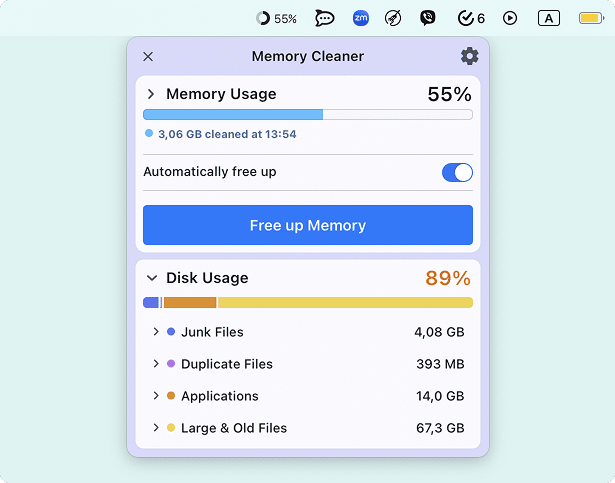615x483 pixels.
Task: Collapse the Disk Usage section
Action: 152,278
